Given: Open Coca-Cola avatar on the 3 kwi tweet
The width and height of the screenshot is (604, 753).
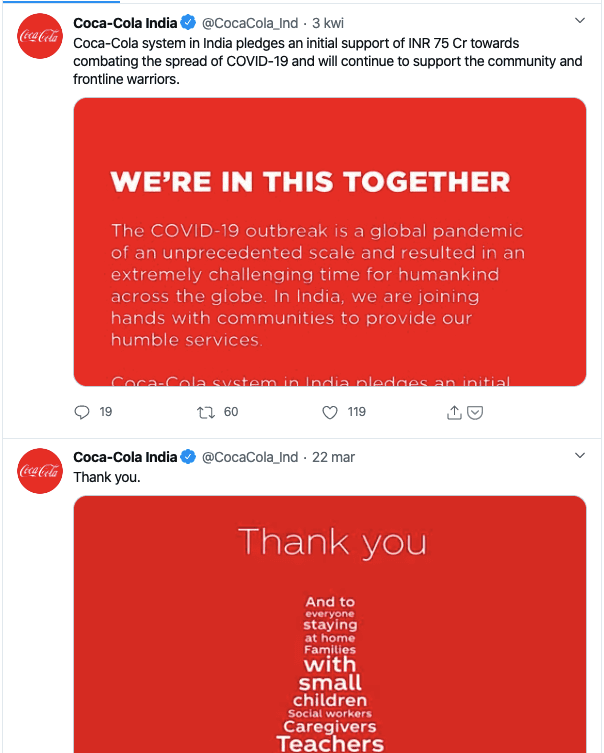Looking at the screenshot, I should tap(40, 36).
